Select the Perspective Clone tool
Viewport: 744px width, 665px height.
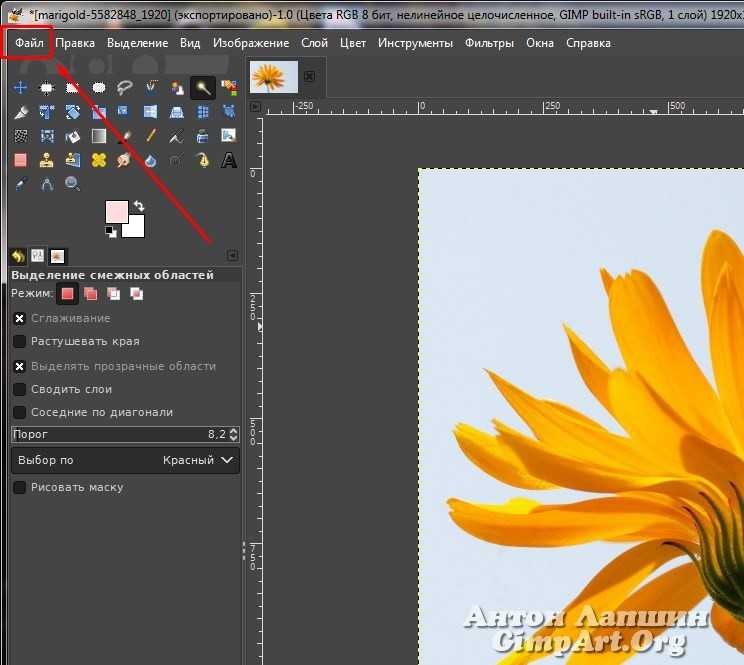72,160
